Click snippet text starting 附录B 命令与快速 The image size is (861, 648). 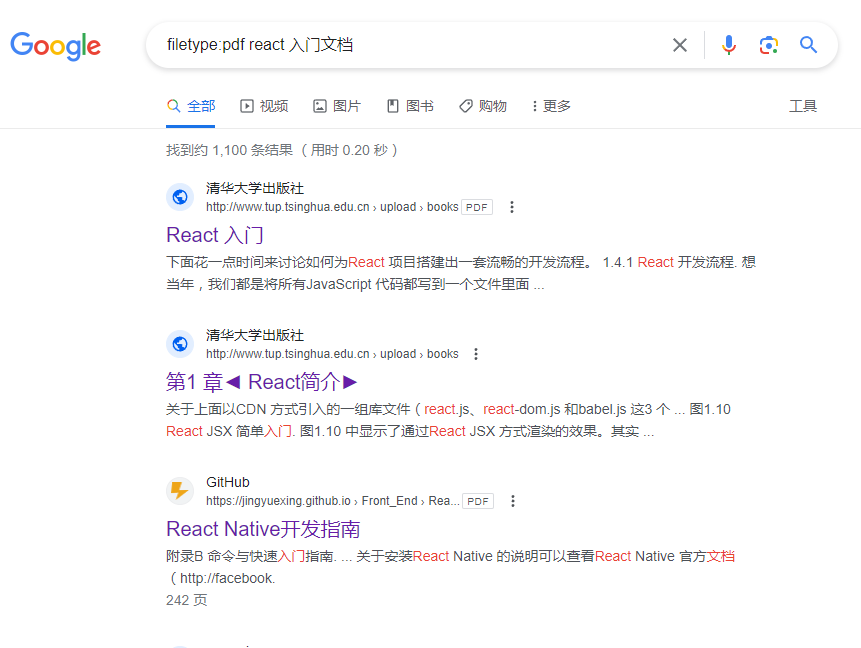[x=450, y=567]
